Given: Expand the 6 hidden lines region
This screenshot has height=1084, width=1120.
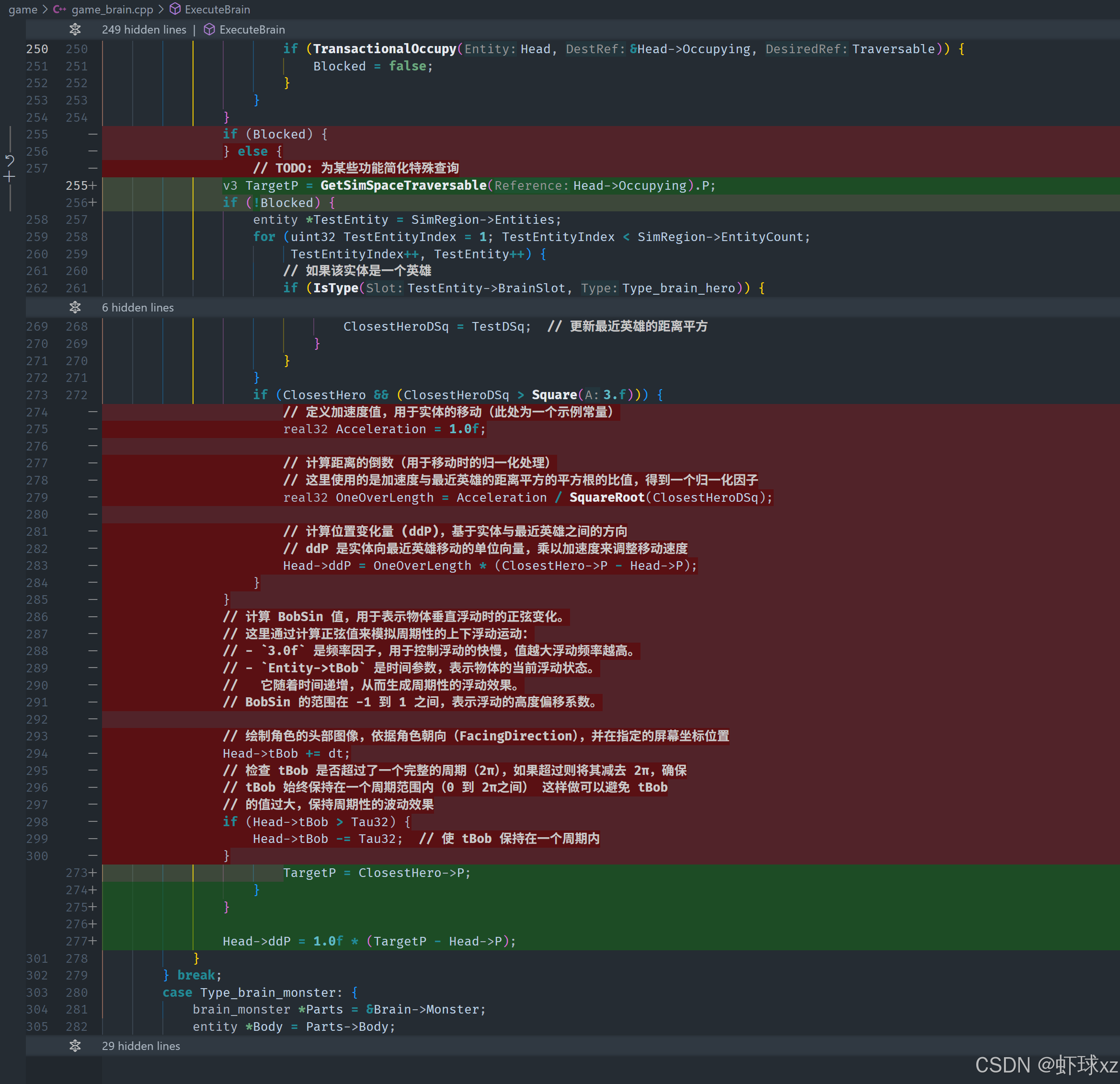Looking at the screenshot, I should point(137,308).
